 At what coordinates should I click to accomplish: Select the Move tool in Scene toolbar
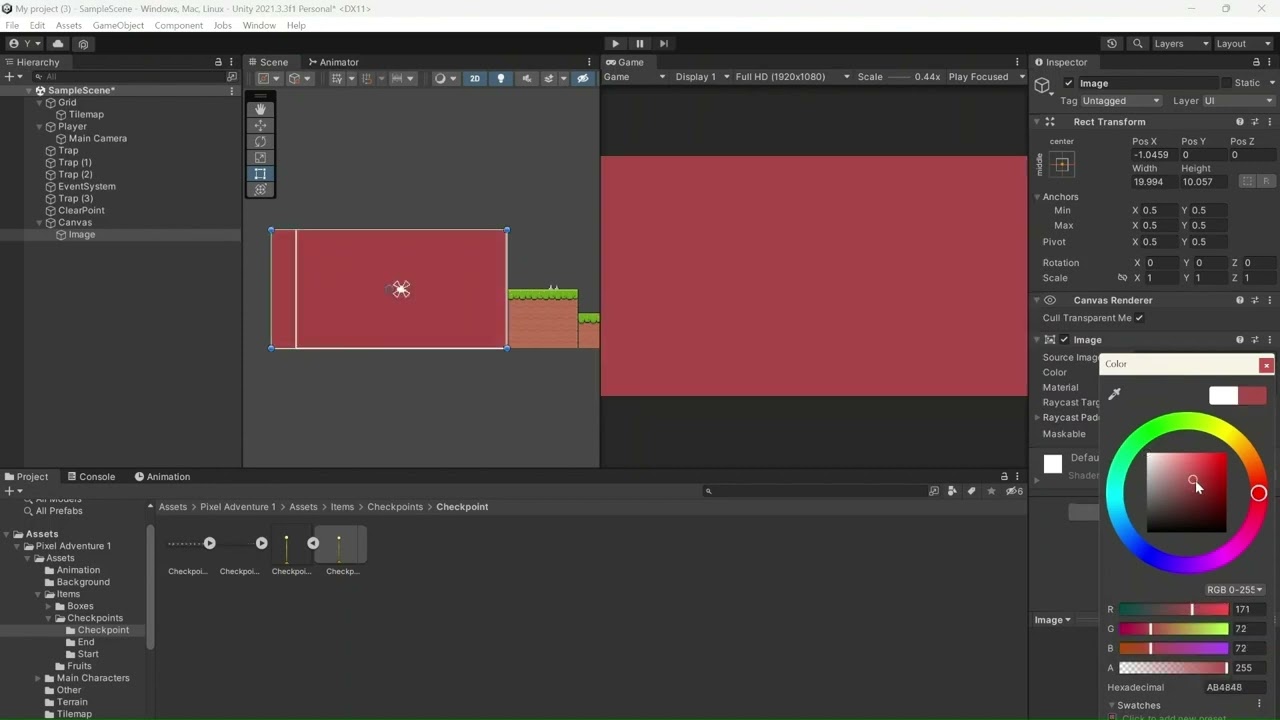[x=260, y=125]
